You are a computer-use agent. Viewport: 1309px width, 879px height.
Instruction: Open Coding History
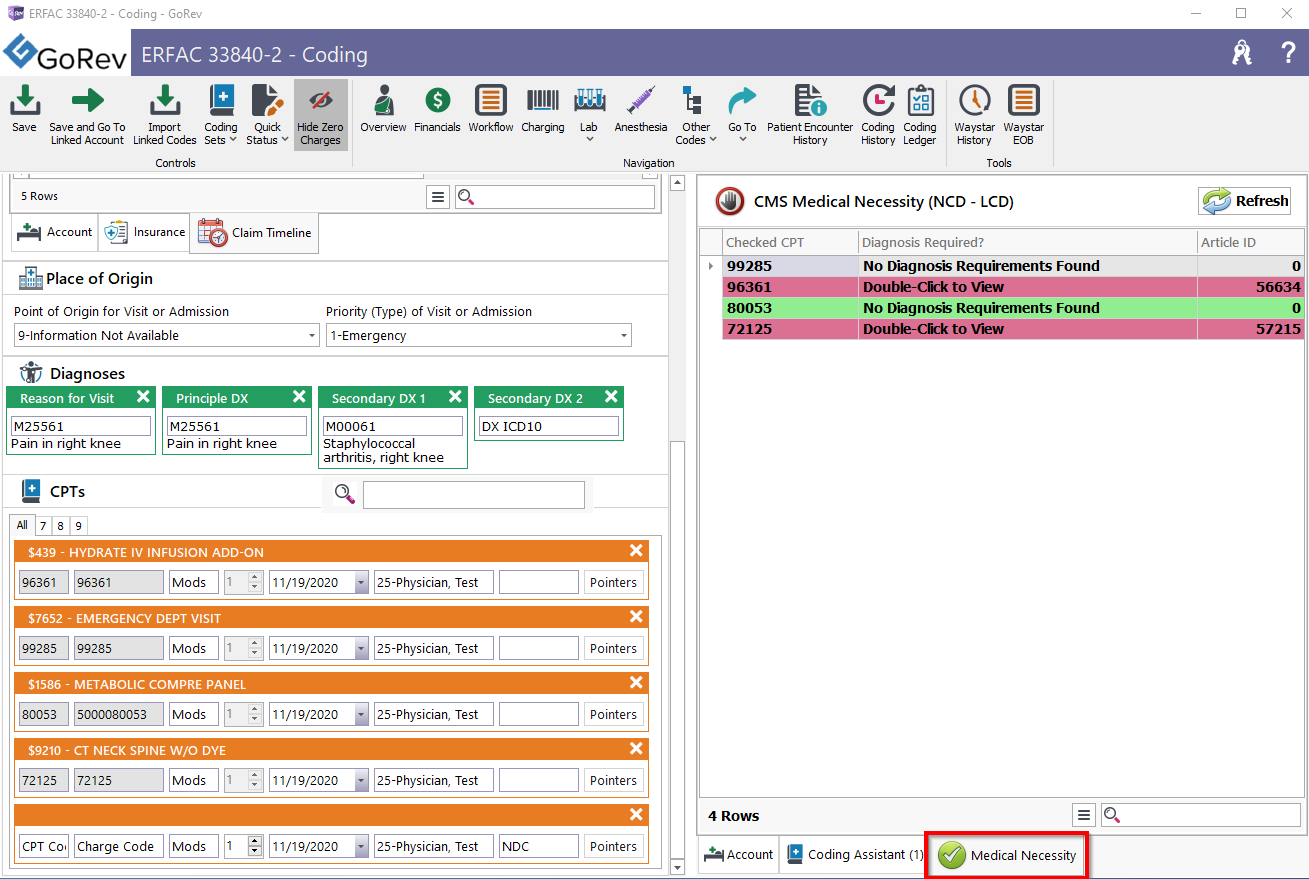878,115
